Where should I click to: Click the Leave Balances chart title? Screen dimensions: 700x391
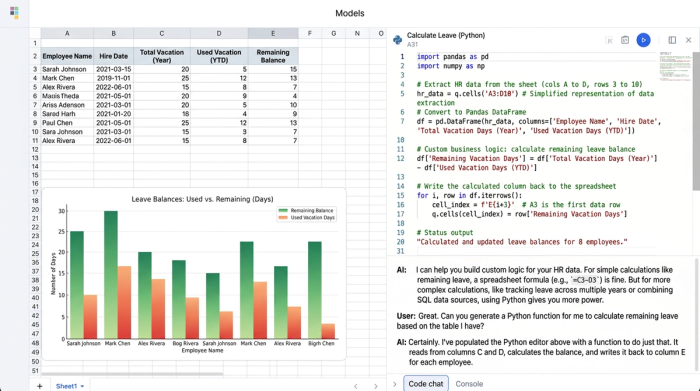(x=202, y=199)
